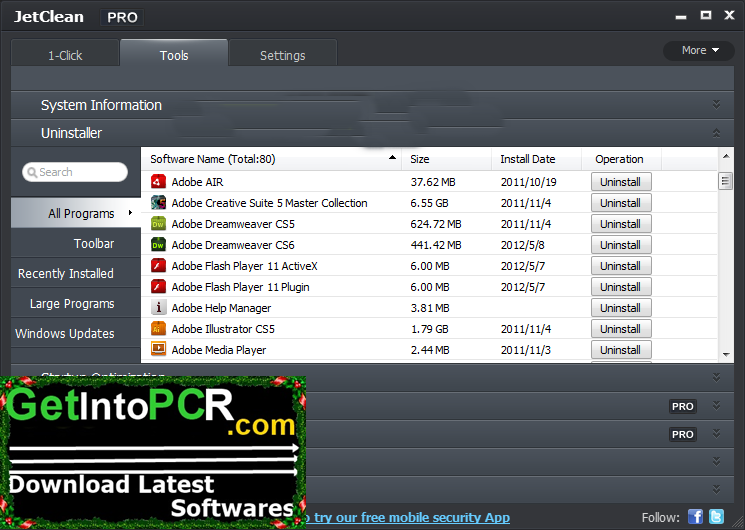Click the PRO label beside JetClean title
The width and height of the screenshot is (745, 530).
point(122,18)
